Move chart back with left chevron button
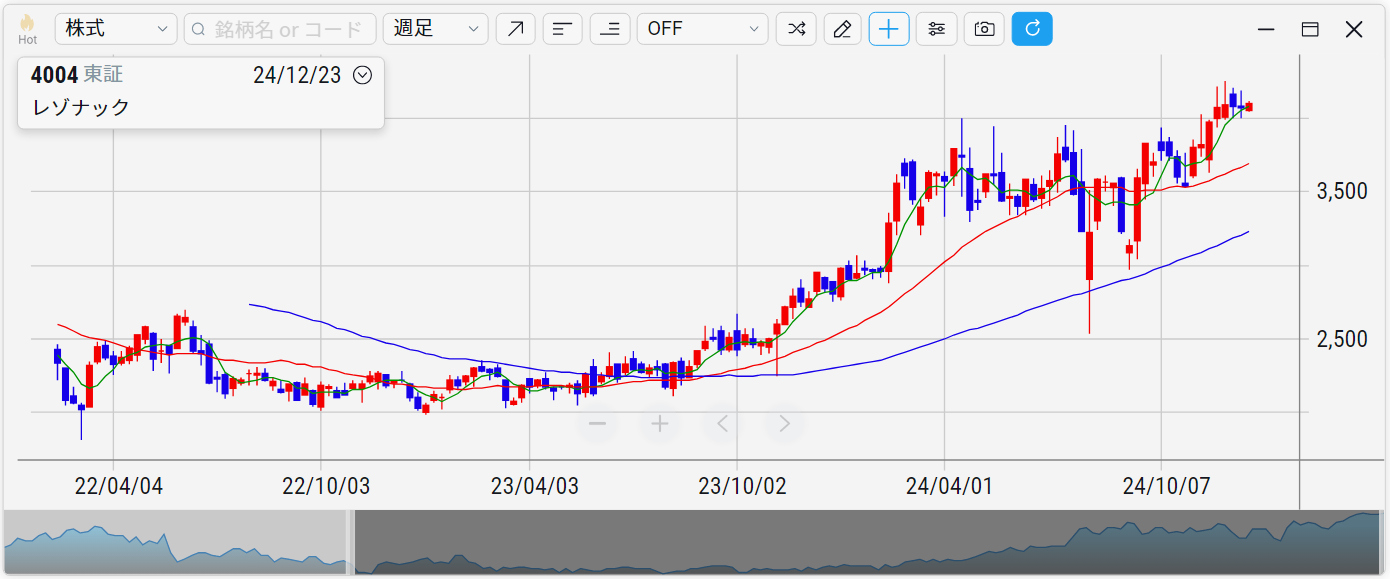This screenshot has height=579, width=1390. 722,424
